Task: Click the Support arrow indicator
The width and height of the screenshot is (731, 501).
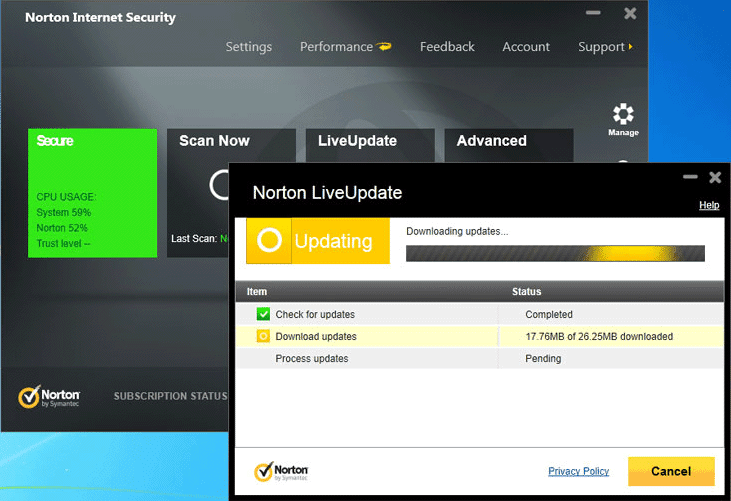Action: [x=630, y=47]
